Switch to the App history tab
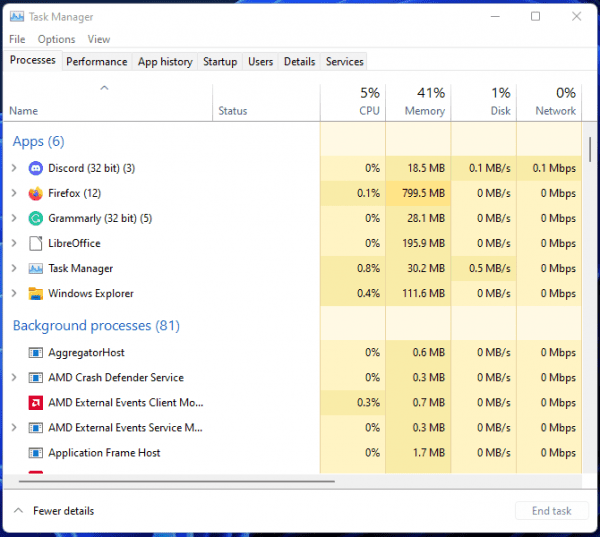The width and height of the screenshot is (600, 537). tap(165, 62)
